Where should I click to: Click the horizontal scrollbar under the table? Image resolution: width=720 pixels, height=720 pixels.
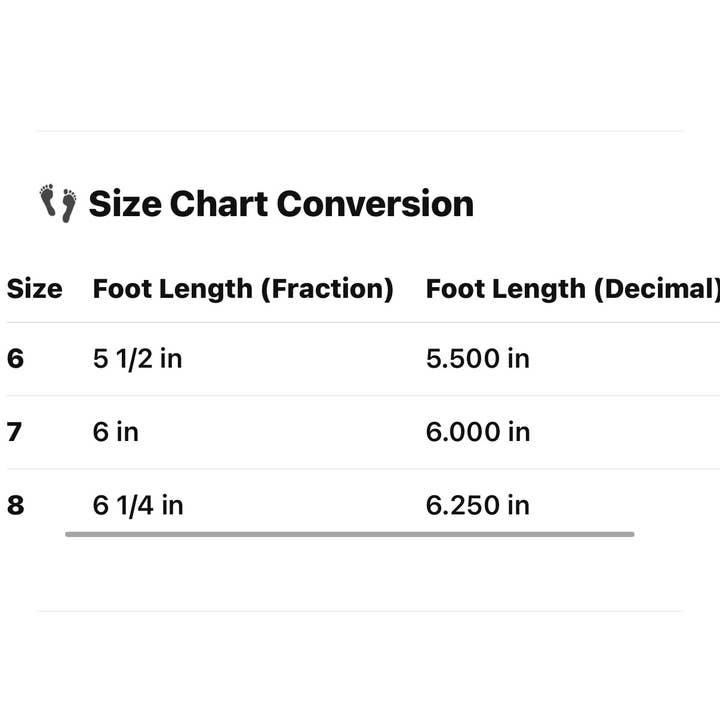coord(350,534)
